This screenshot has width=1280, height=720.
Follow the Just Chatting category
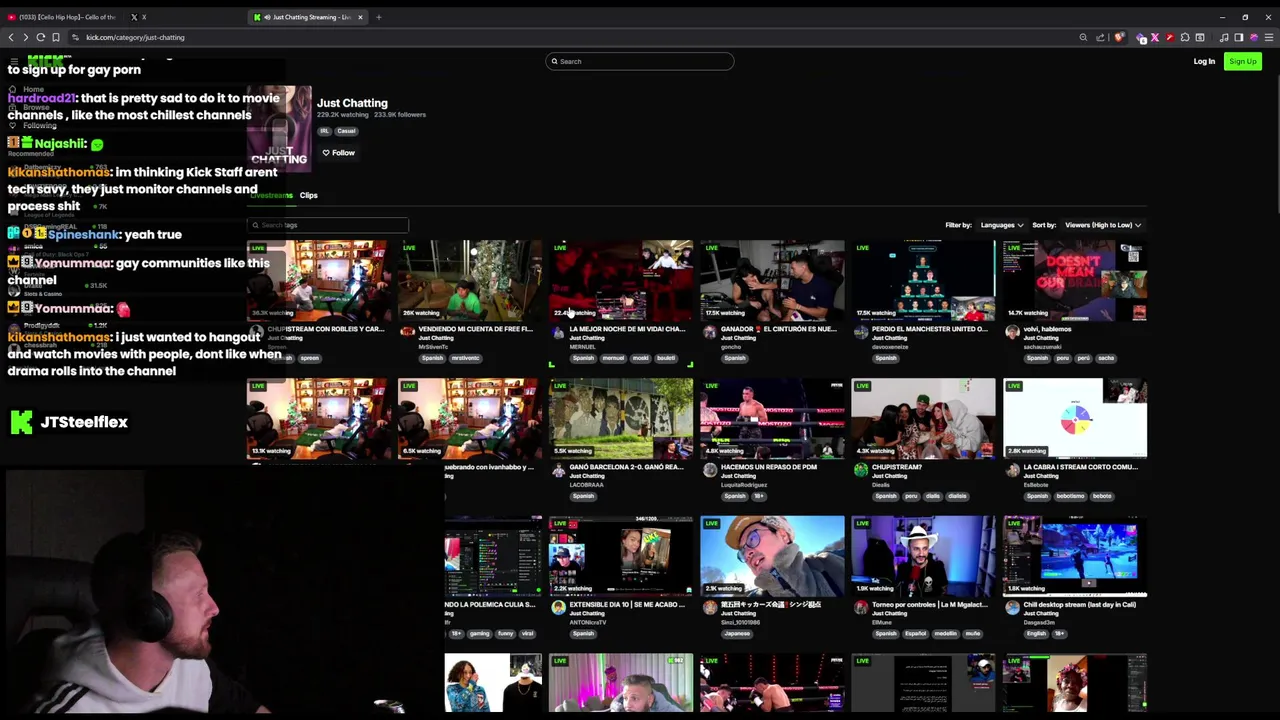point(338,153)
